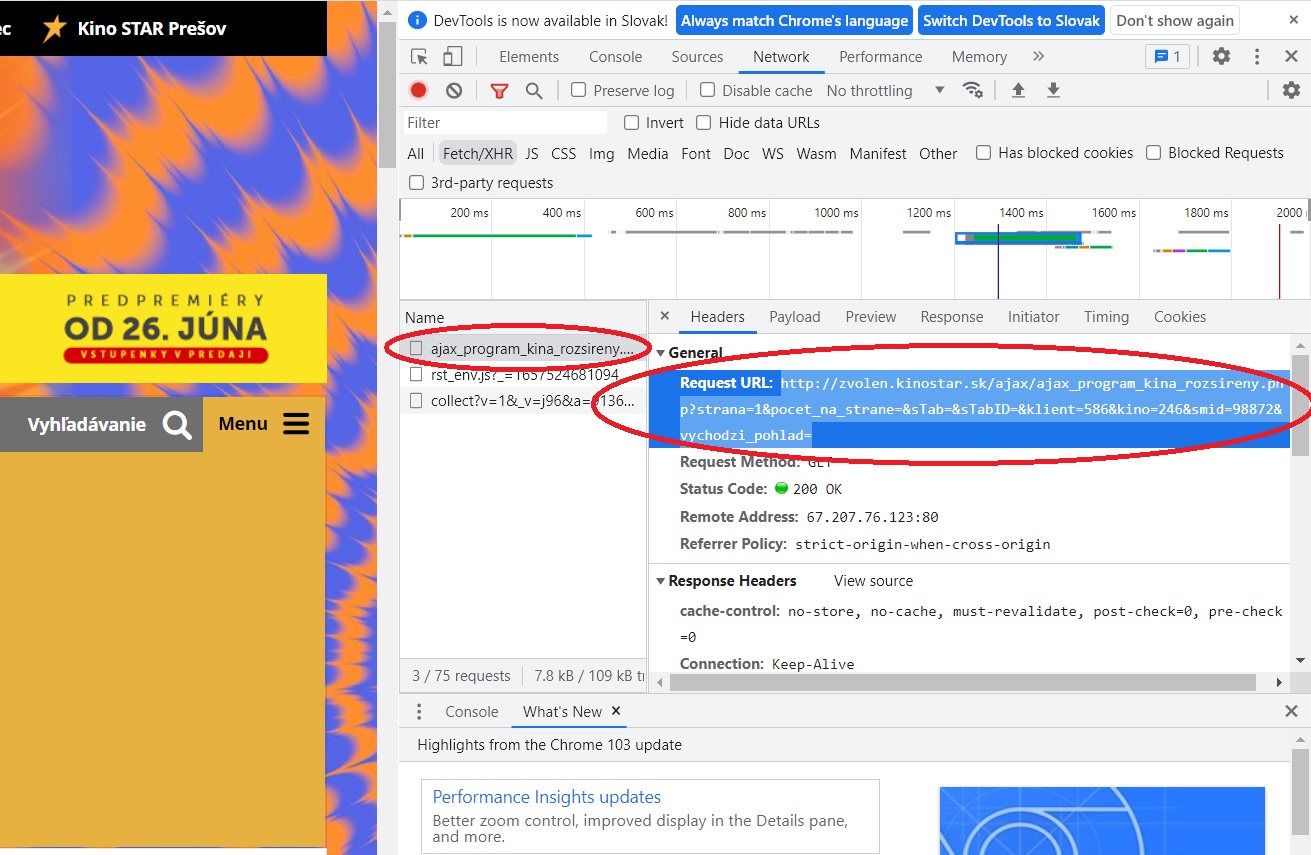
Task: Open DevTools settings gear icon
Action: pyautogui.click(x=1221, y=57)
